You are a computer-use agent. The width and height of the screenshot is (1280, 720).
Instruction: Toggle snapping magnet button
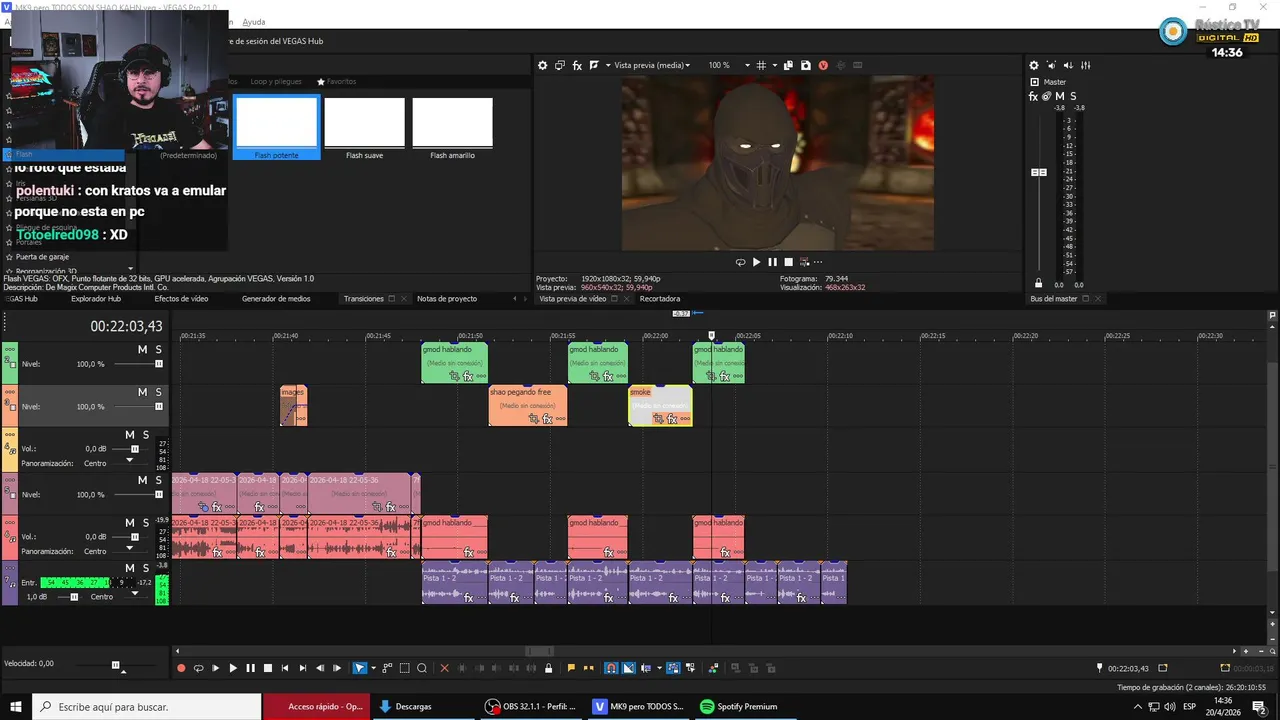tap(611, 668)
